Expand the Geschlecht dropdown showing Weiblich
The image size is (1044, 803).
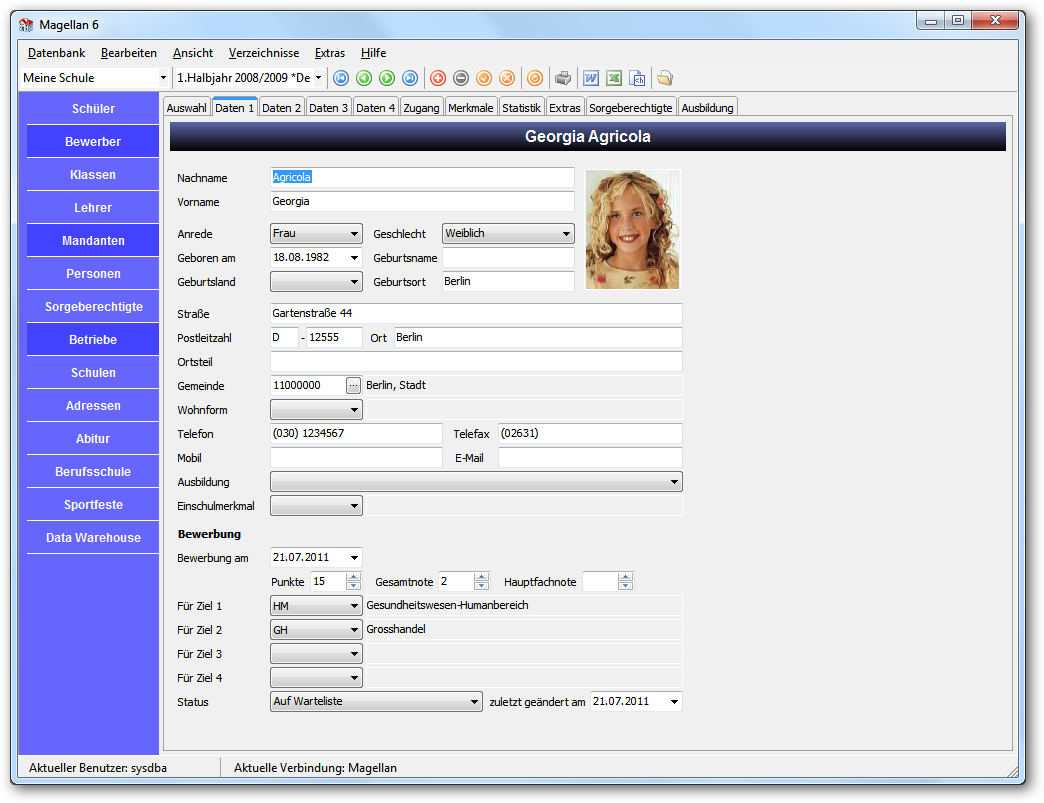[566, 234]
